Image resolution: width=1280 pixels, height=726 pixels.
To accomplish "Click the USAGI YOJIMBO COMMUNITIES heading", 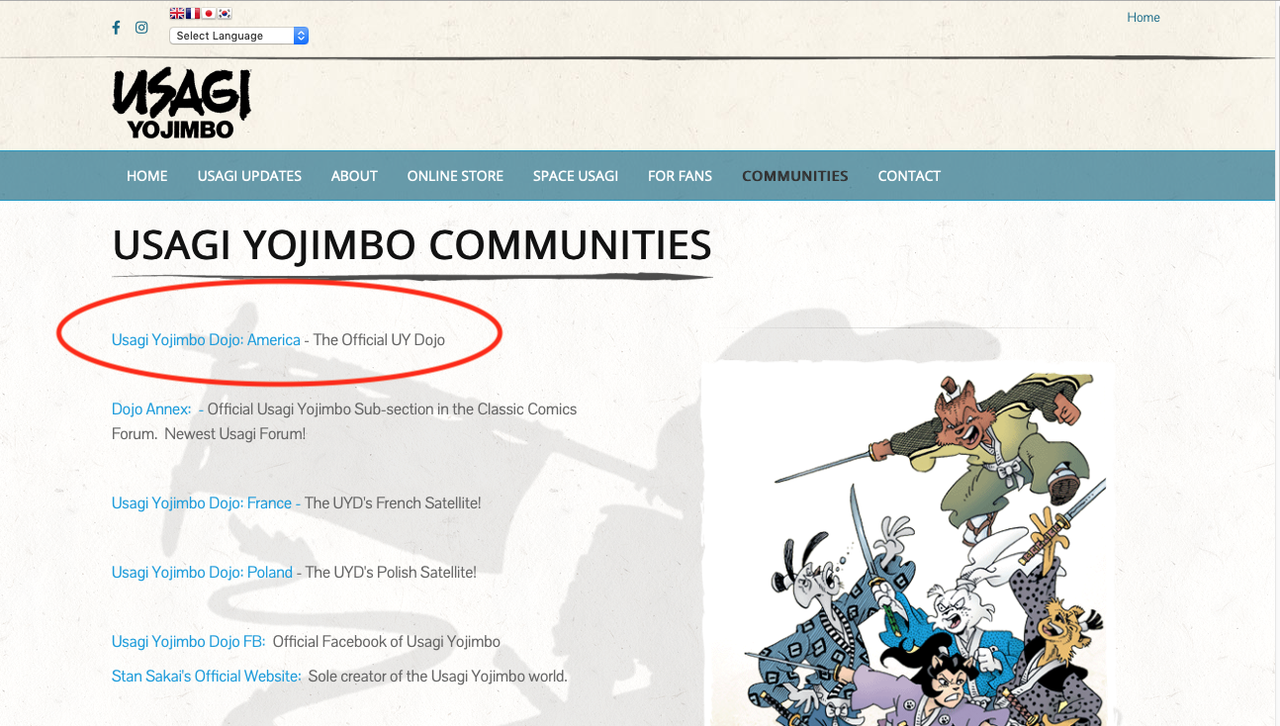I will pos(412,246).
